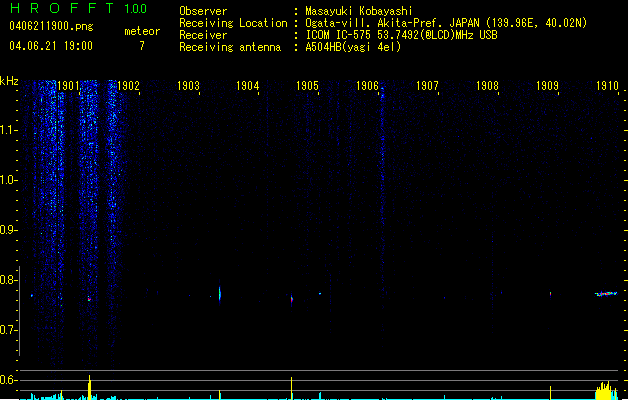Click the 1905 time marker
Viewport: 629px width, 400px height.
pyautogui.click(x=307, y=86)
